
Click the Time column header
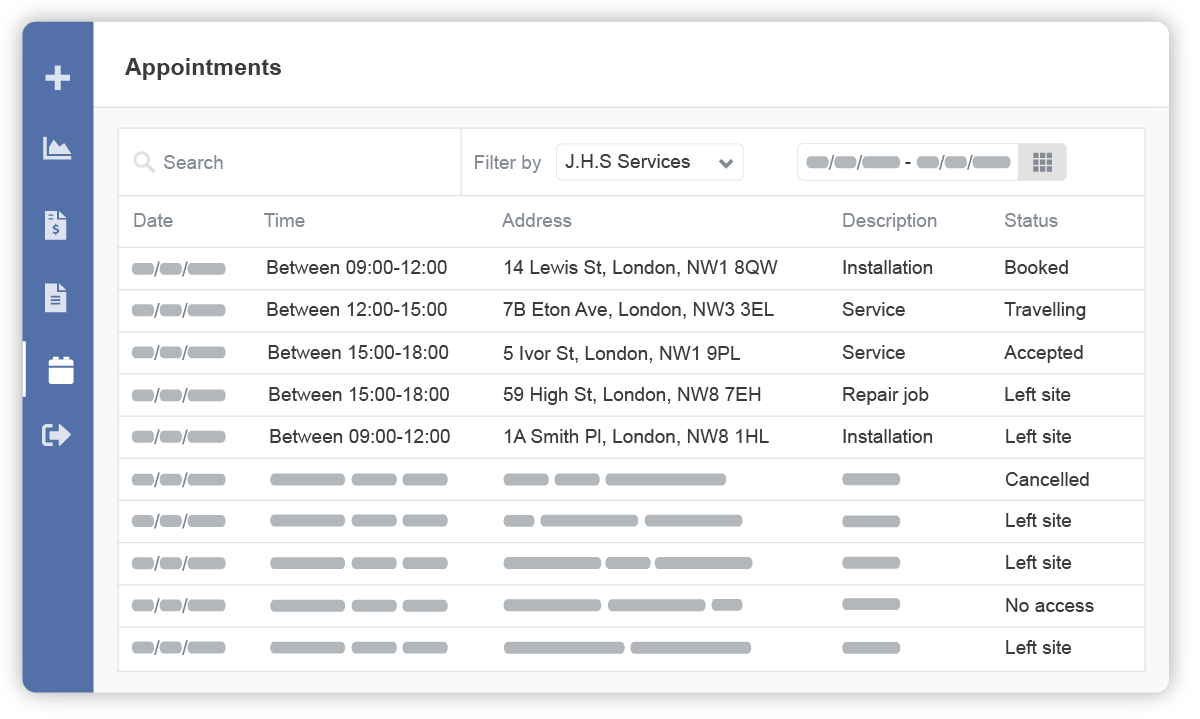pos(284,221)
